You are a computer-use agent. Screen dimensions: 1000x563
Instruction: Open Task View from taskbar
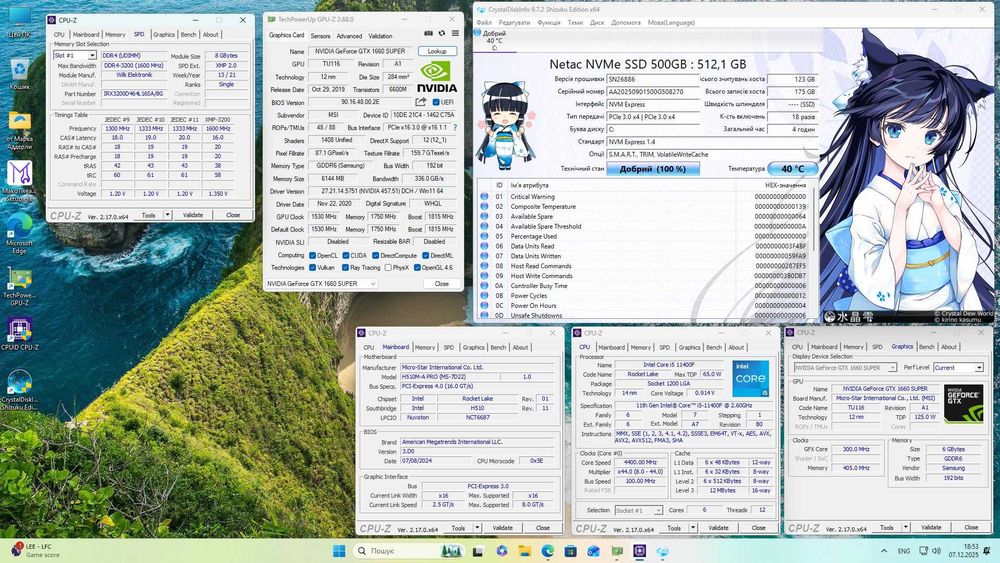(x=478, y=551)
